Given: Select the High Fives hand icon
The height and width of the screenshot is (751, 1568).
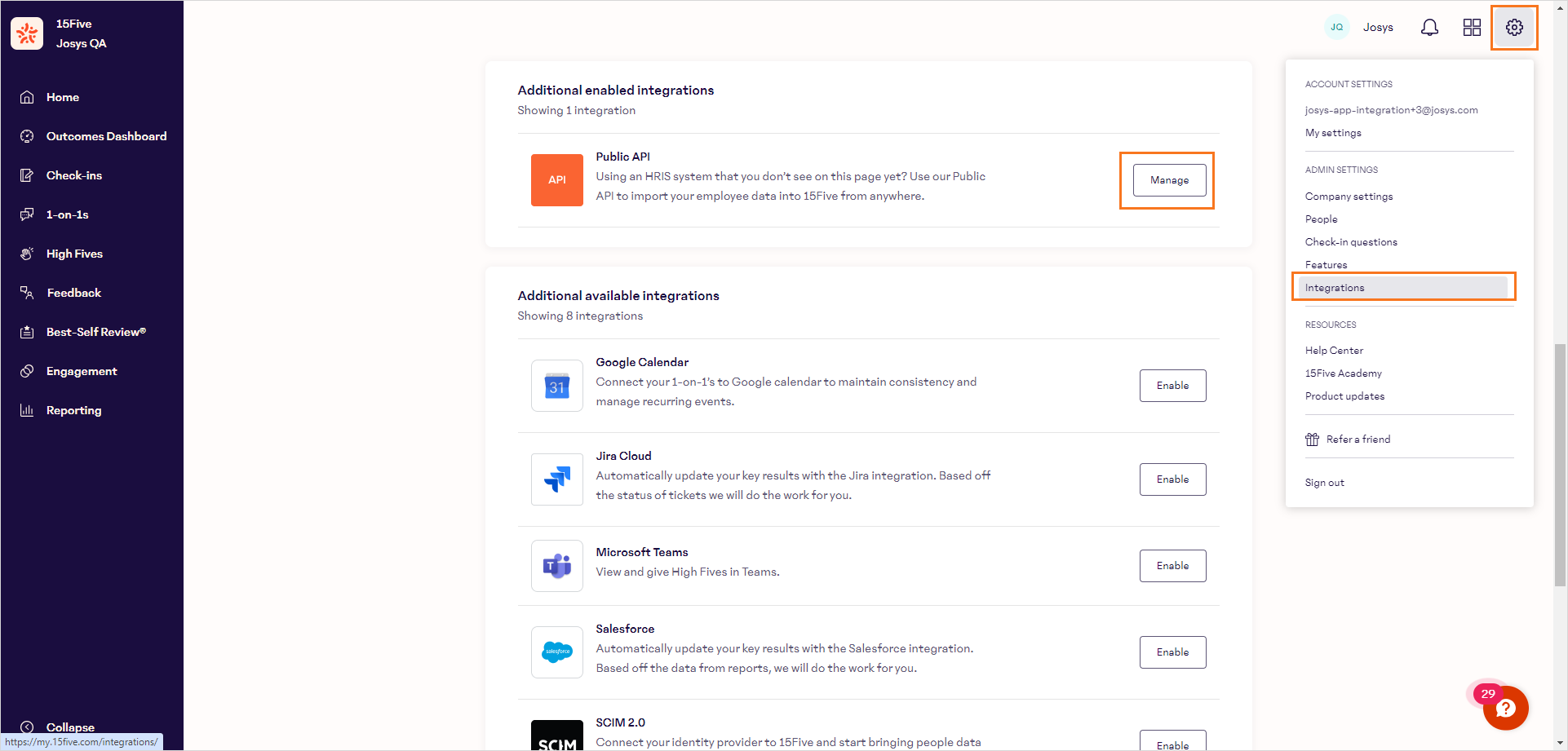Looking at the screenshot, I should (27, 254).
